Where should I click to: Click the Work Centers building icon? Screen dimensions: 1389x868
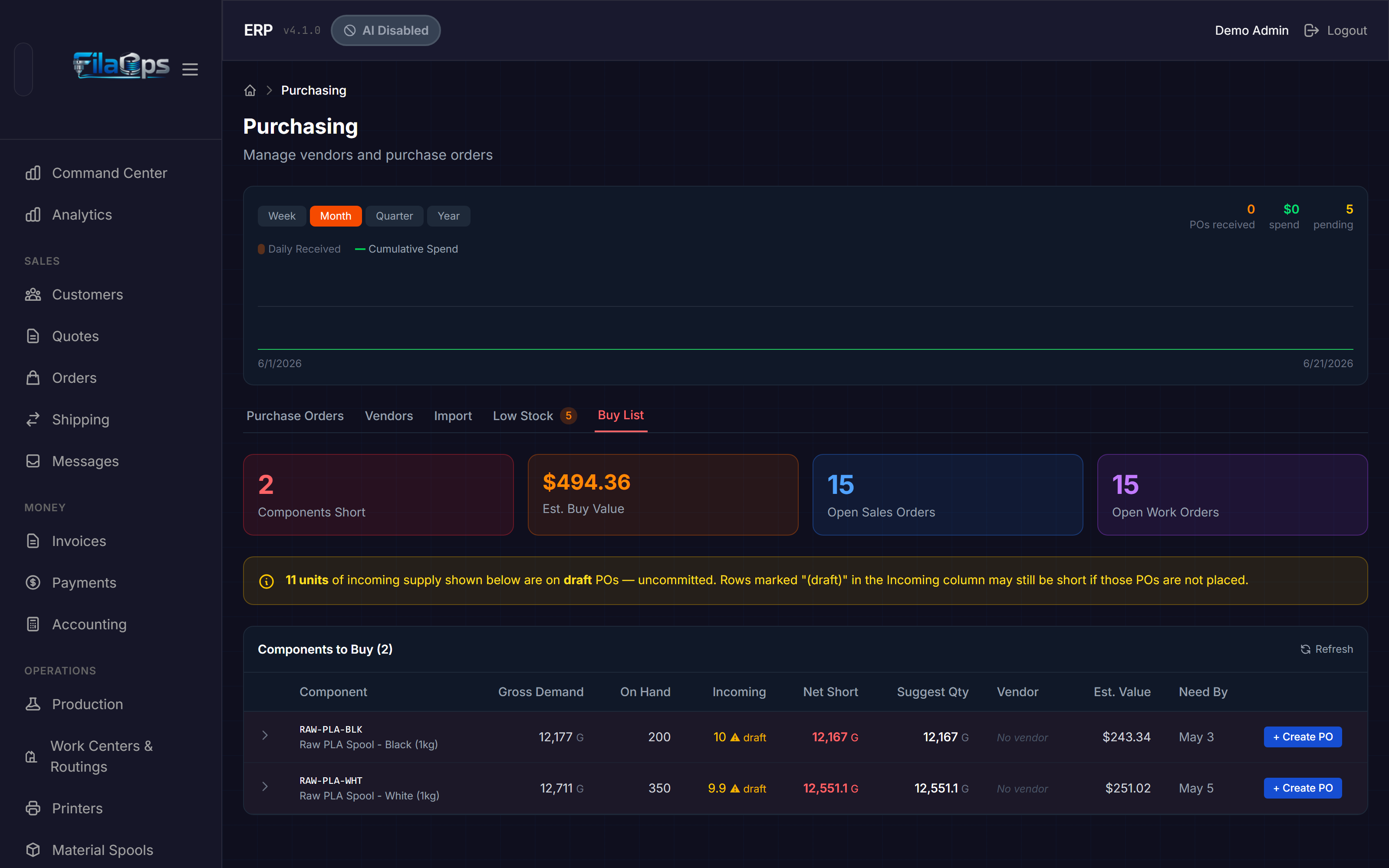(32, 756)
